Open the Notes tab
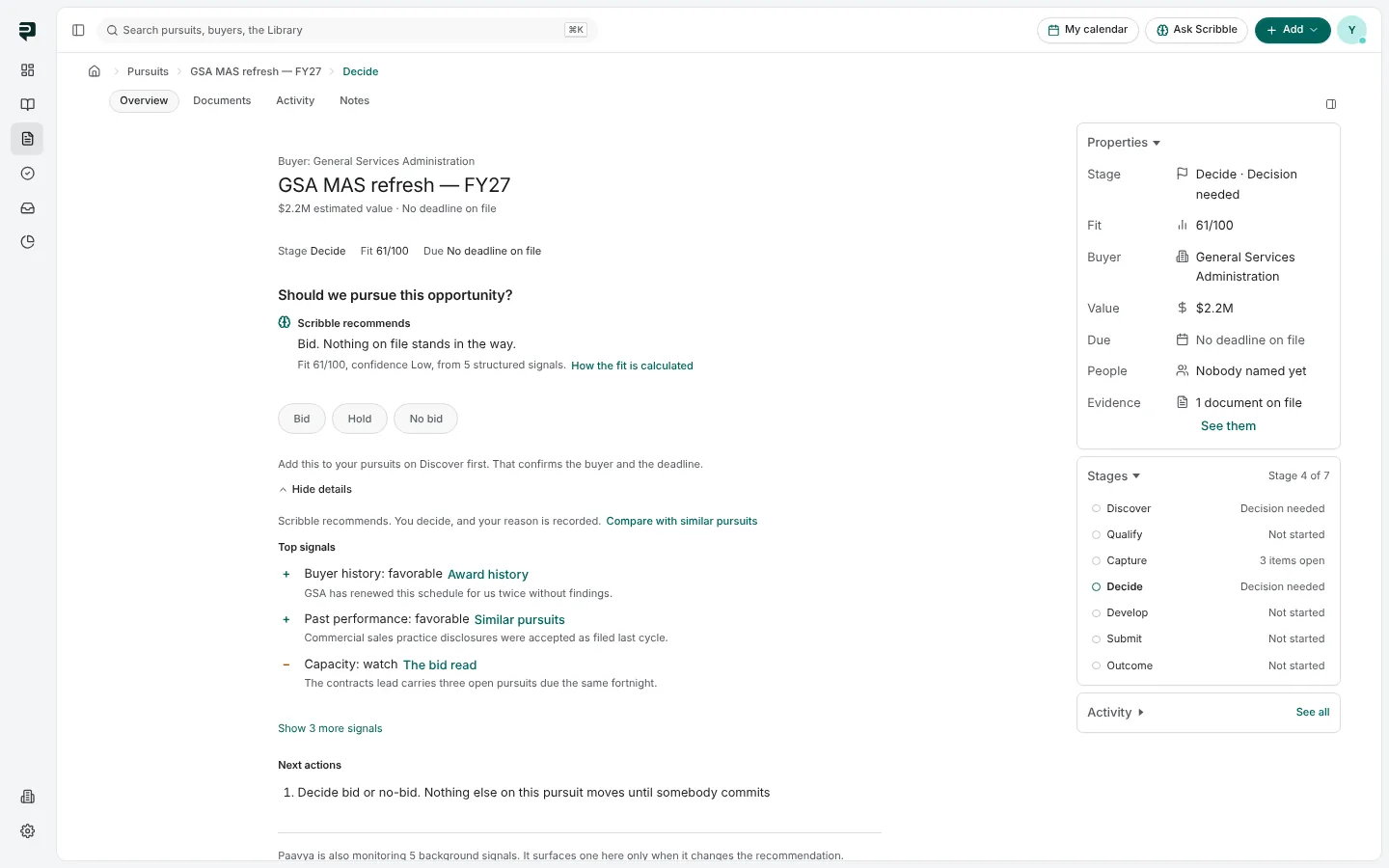This screenshot has width=1389, height=868. pyautogui.click(x=354, y=101)
